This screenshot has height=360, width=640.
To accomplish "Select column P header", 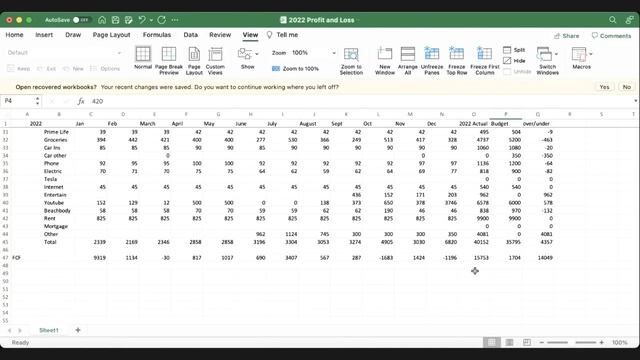I will point(506,114).
